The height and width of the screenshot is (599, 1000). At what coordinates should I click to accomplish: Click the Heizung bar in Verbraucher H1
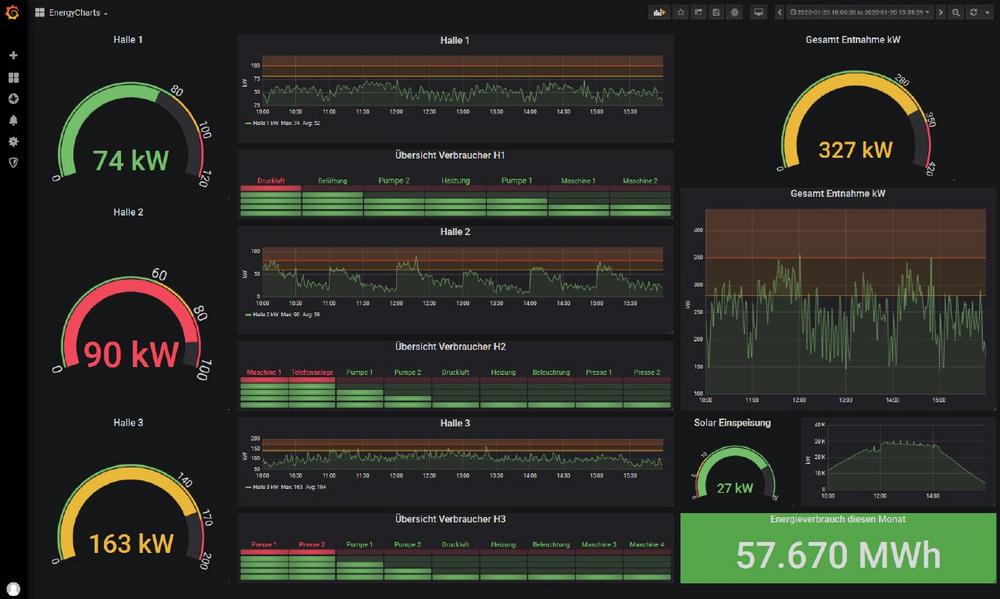(455, 203)
